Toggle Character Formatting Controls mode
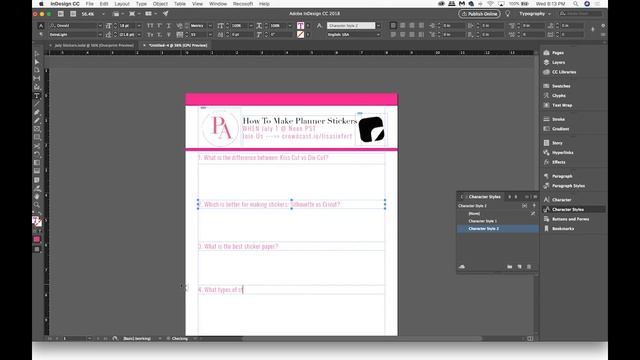The image size is (640, 360). pyautogui.click(x=41, y=26)
